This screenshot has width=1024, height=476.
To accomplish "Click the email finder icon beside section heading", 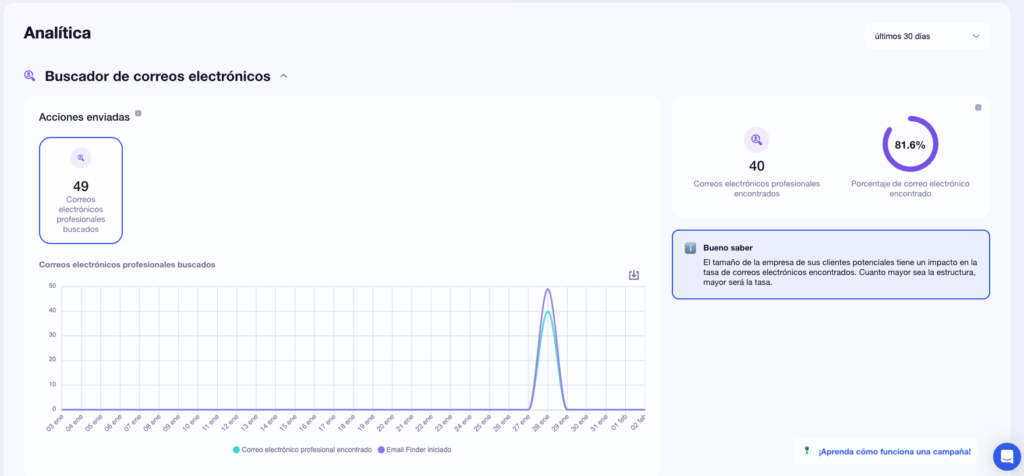I will click(30, 76).
